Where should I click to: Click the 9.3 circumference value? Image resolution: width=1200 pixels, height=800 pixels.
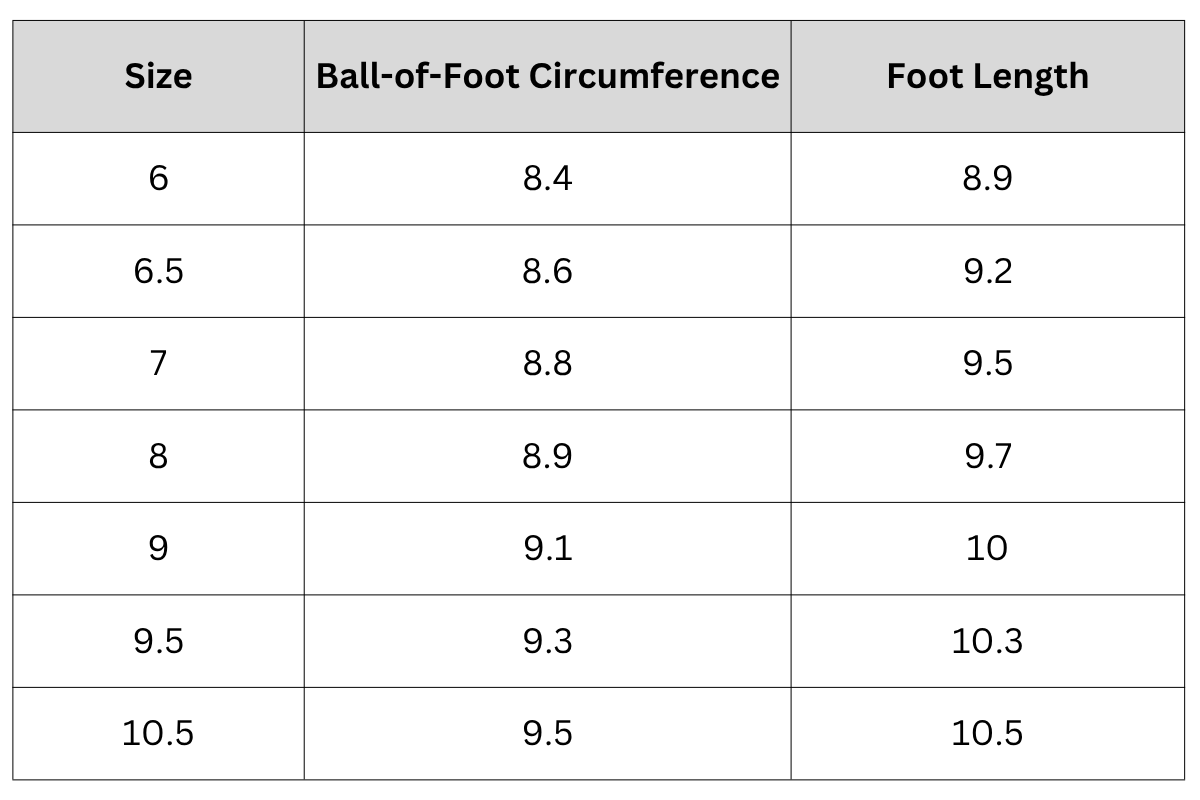547,641
